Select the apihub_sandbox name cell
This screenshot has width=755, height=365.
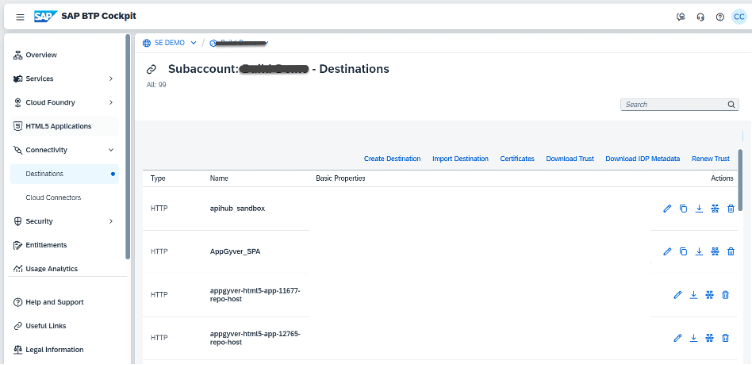[237, 209]
